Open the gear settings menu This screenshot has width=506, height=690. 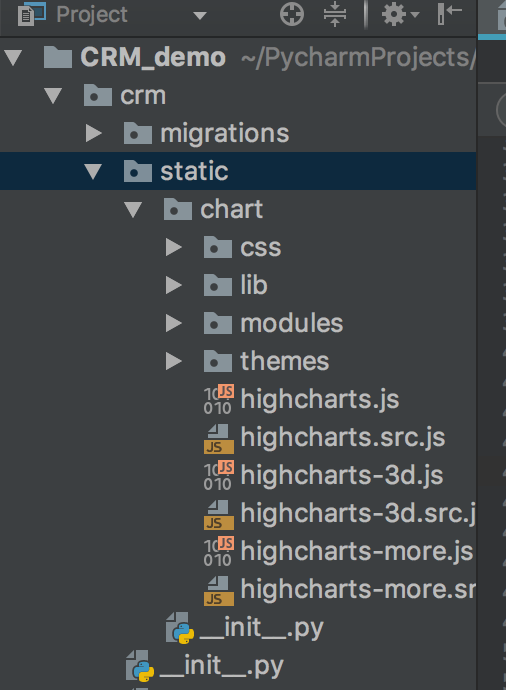400,15
